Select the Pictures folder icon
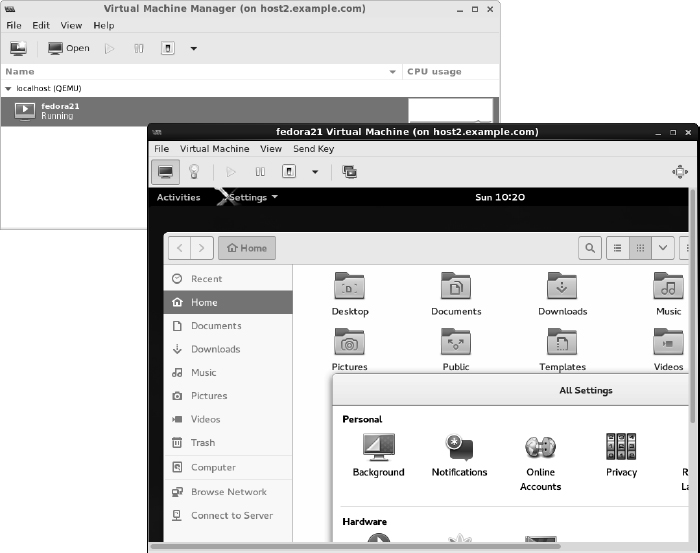This screenshot has height=553, width=700. coord(350,342)
